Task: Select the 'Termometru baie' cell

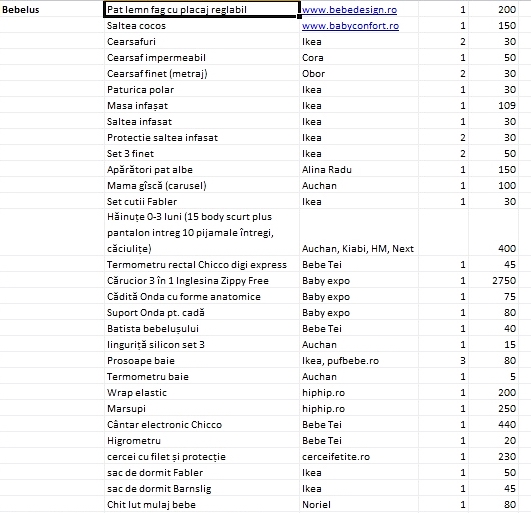Action: click(x=202, y=377)
